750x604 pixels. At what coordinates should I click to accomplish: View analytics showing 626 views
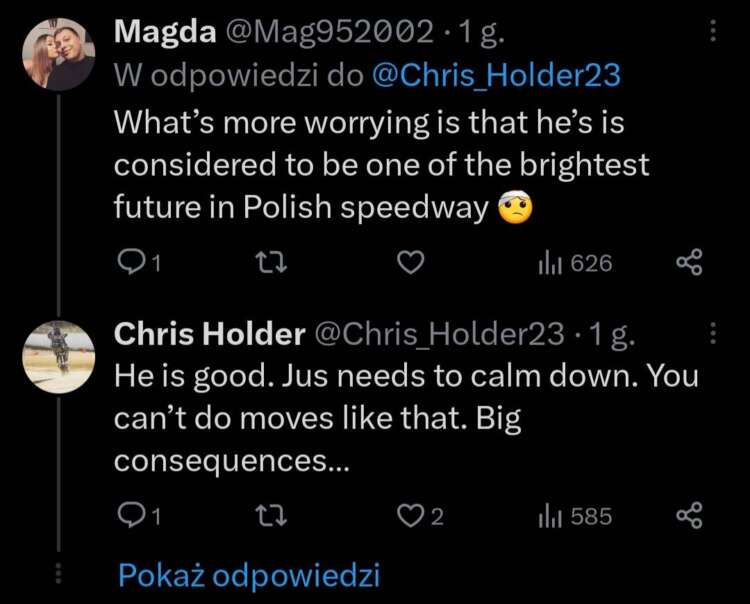575,262
